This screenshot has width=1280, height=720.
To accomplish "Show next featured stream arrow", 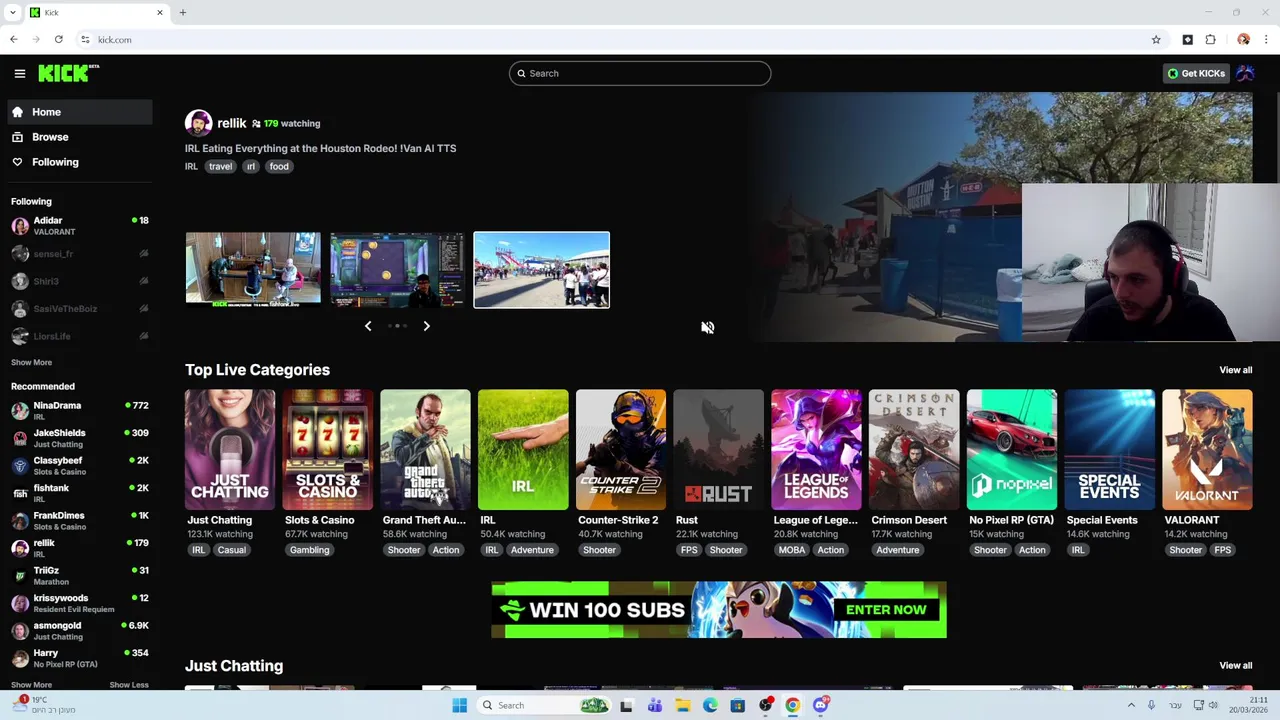I will (x=426, y=326).
